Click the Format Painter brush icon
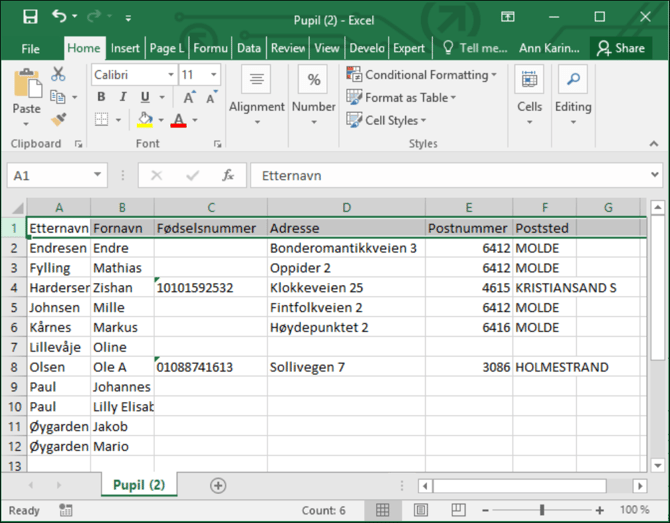This screenshot has width=670, height=523. [x=58, y=120]
